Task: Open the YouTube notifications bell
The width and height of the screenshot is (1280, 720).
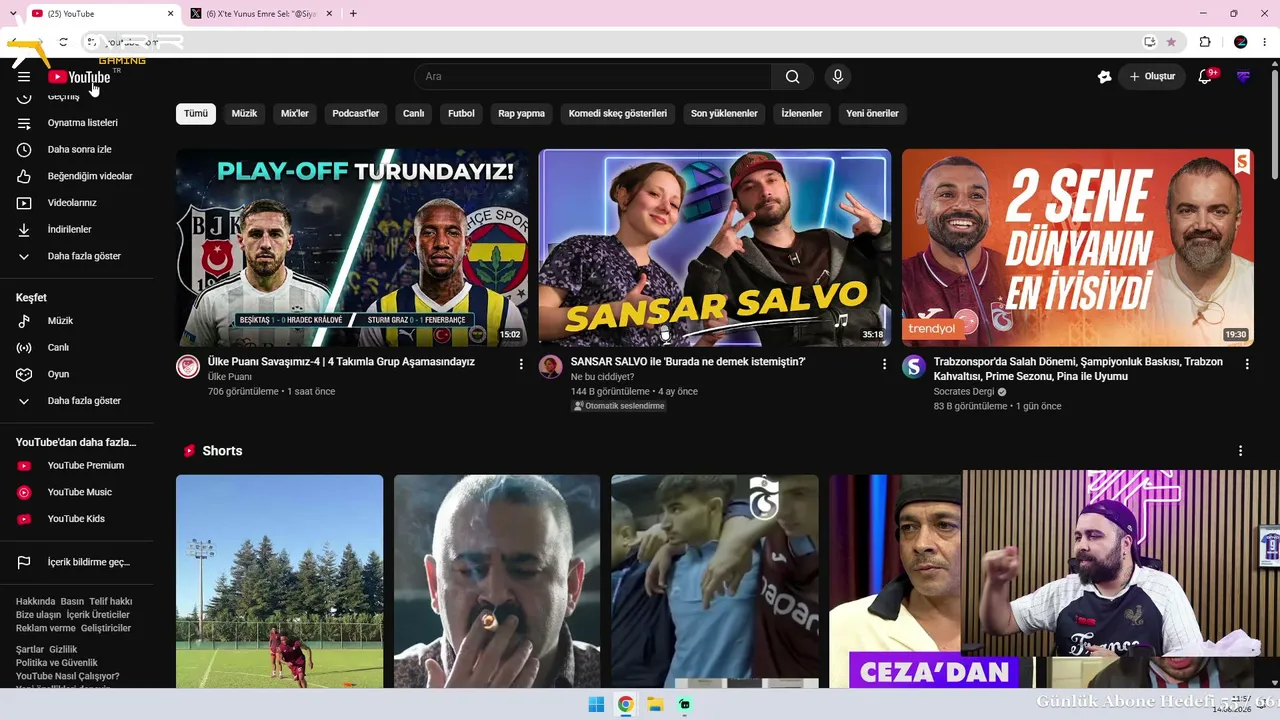Action: [1206, 77]
